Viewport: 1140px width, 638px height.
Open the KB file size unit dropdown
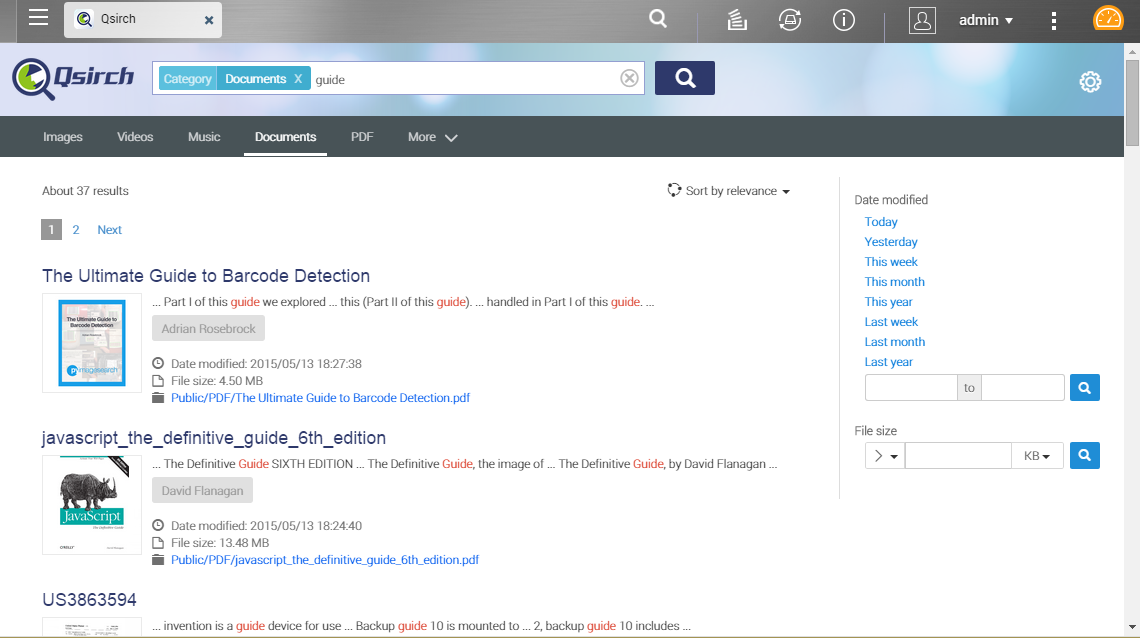[1036, 456]
